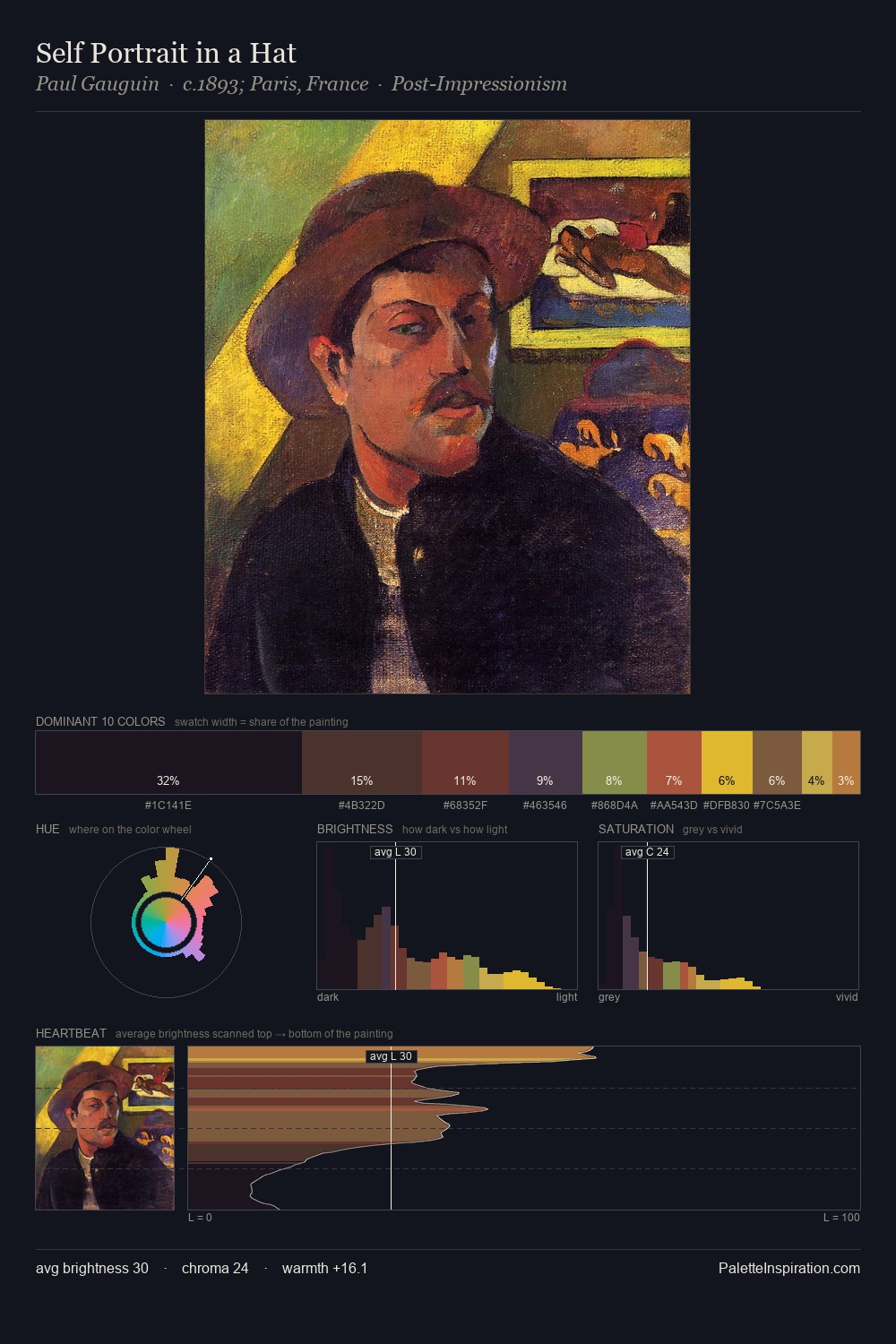Image resolution: width=896 pixels, height=1344 pixels.
Task: Click the 'warmth +16.1' footer stat
Action: click(324, 1268)
